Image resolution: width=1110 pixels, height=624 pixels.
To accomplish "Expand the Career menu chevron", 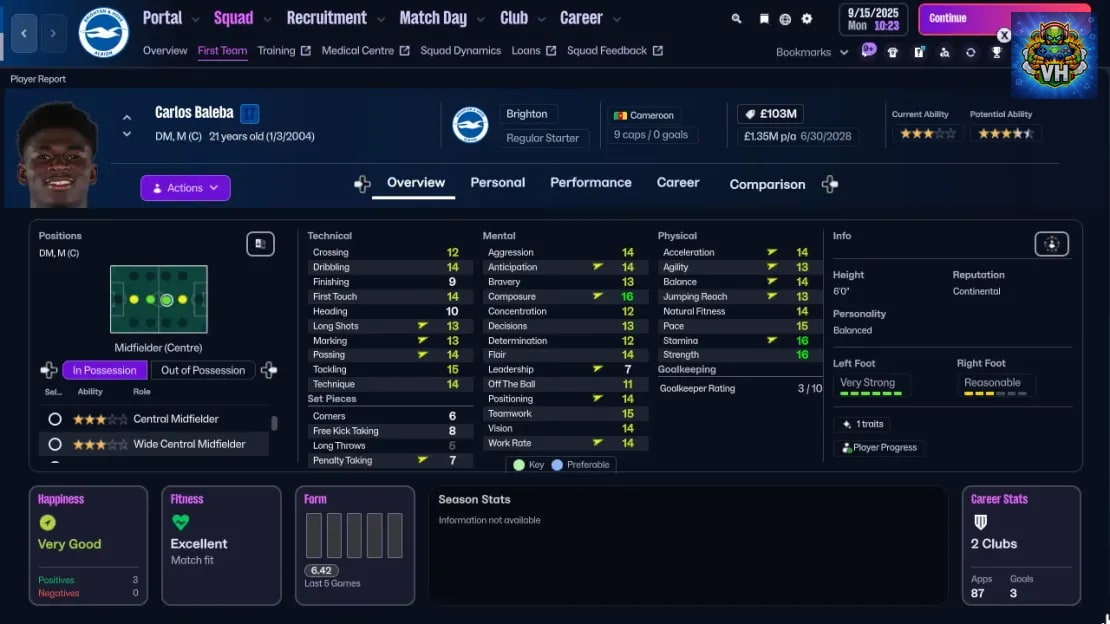I will tap(617, 20).
